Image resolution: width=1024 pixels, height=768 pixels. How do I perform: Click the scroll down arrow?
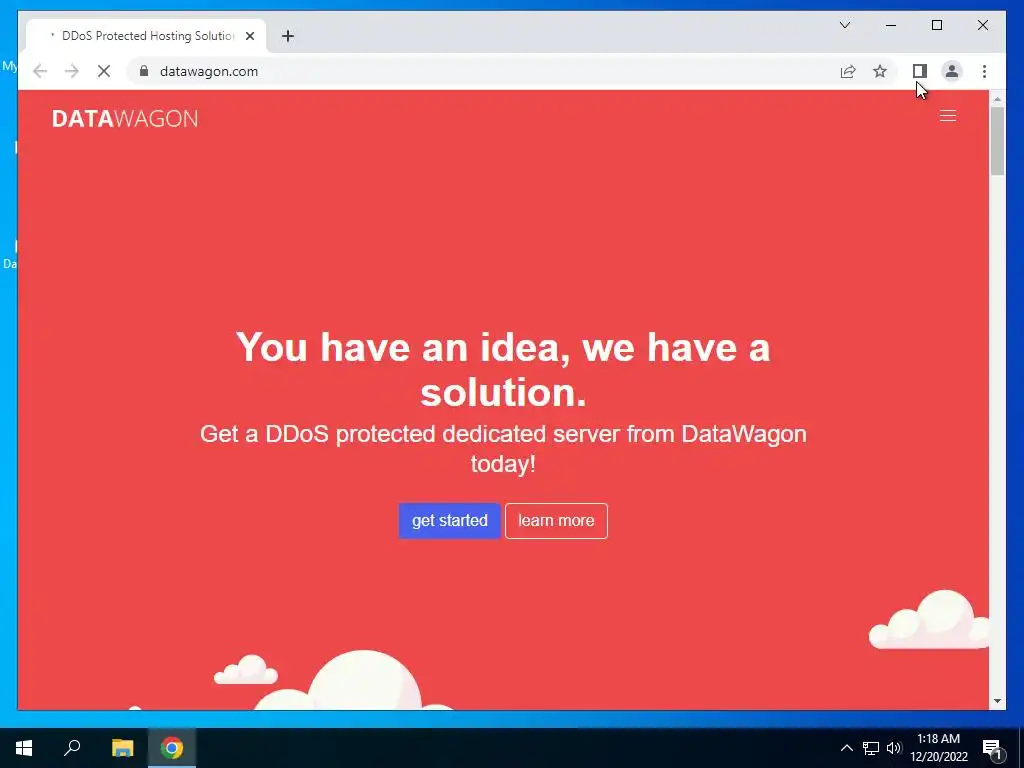coord(997,701)
